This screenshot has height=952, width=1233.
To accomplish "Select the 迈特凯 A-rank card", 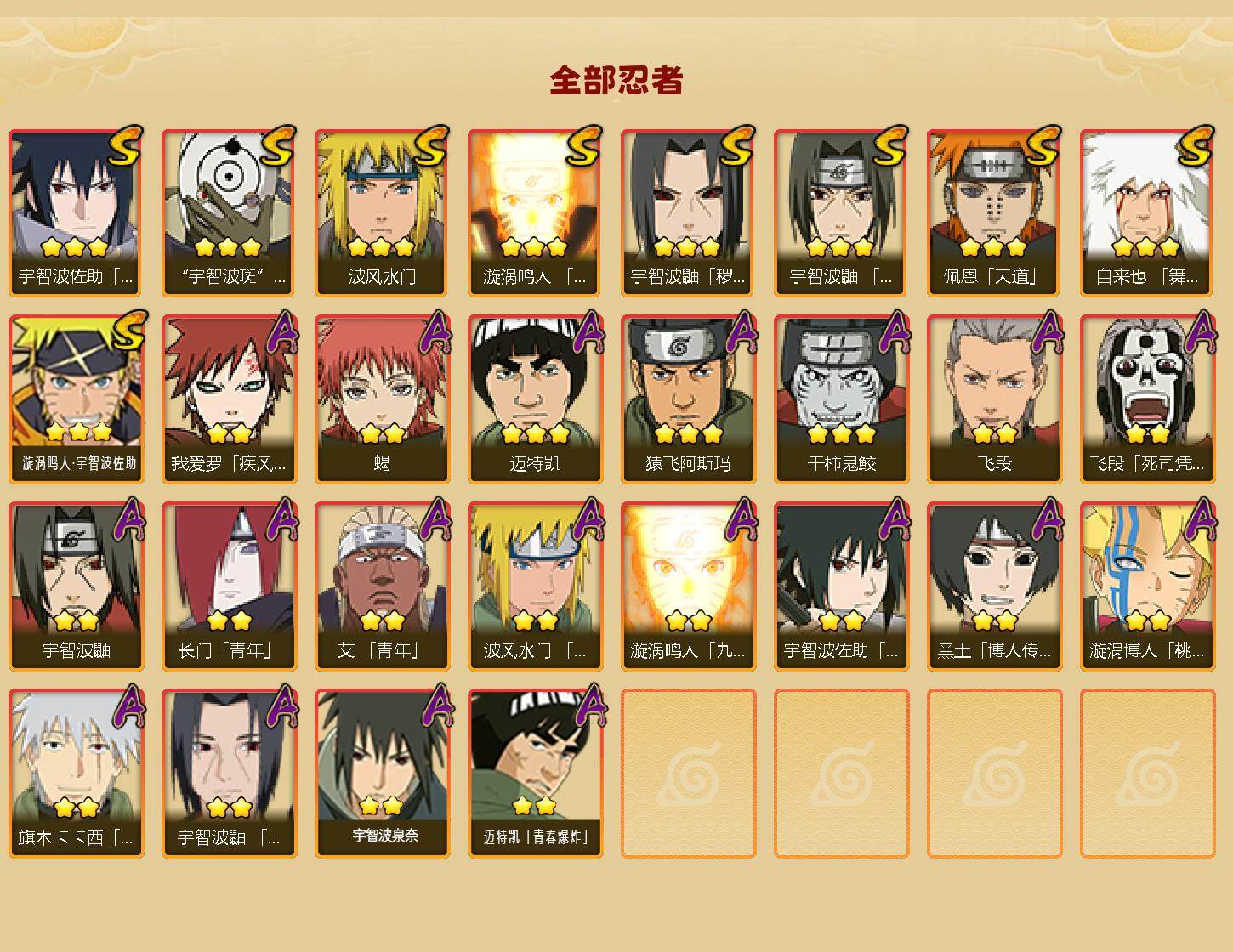I will (535, 399).
